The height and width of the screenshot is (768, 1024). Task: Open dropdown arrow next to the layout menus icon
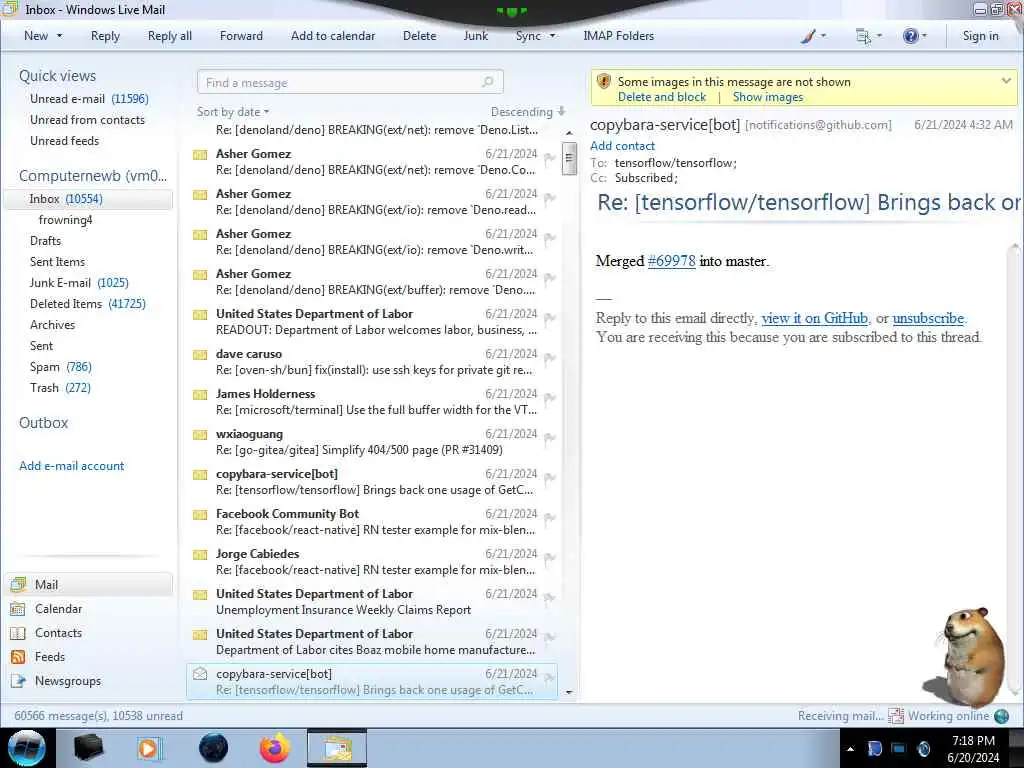tap(879, 36)
